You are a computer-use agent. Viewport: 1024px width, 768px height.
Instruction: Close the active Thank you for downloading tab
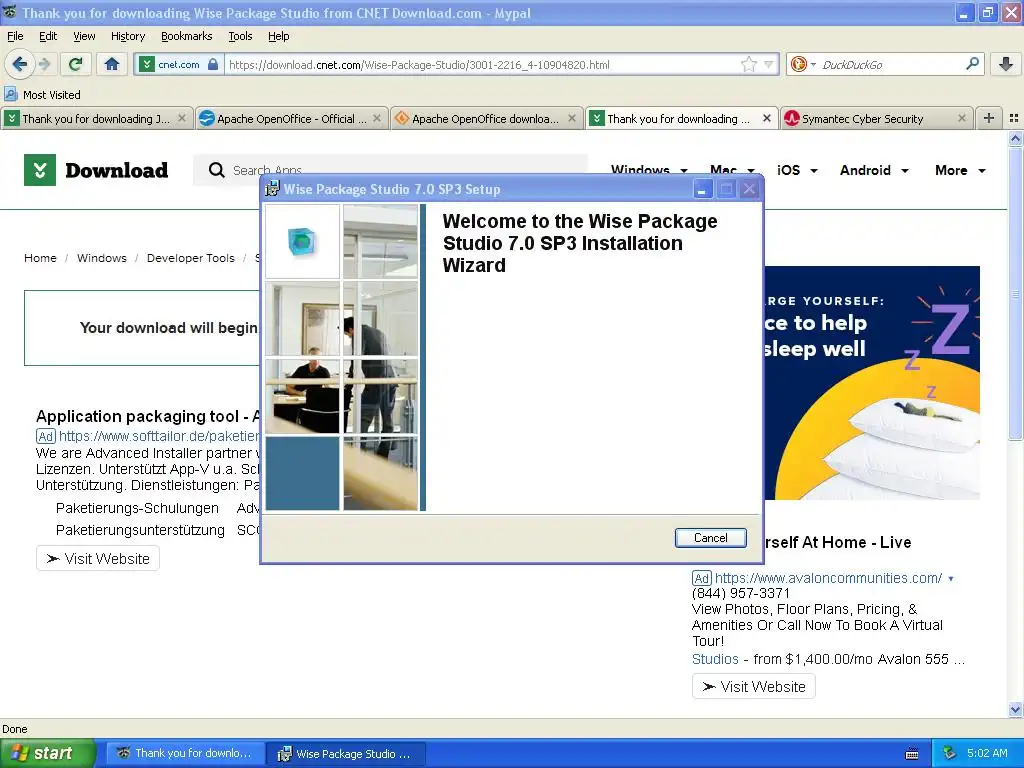pos(767,118)
